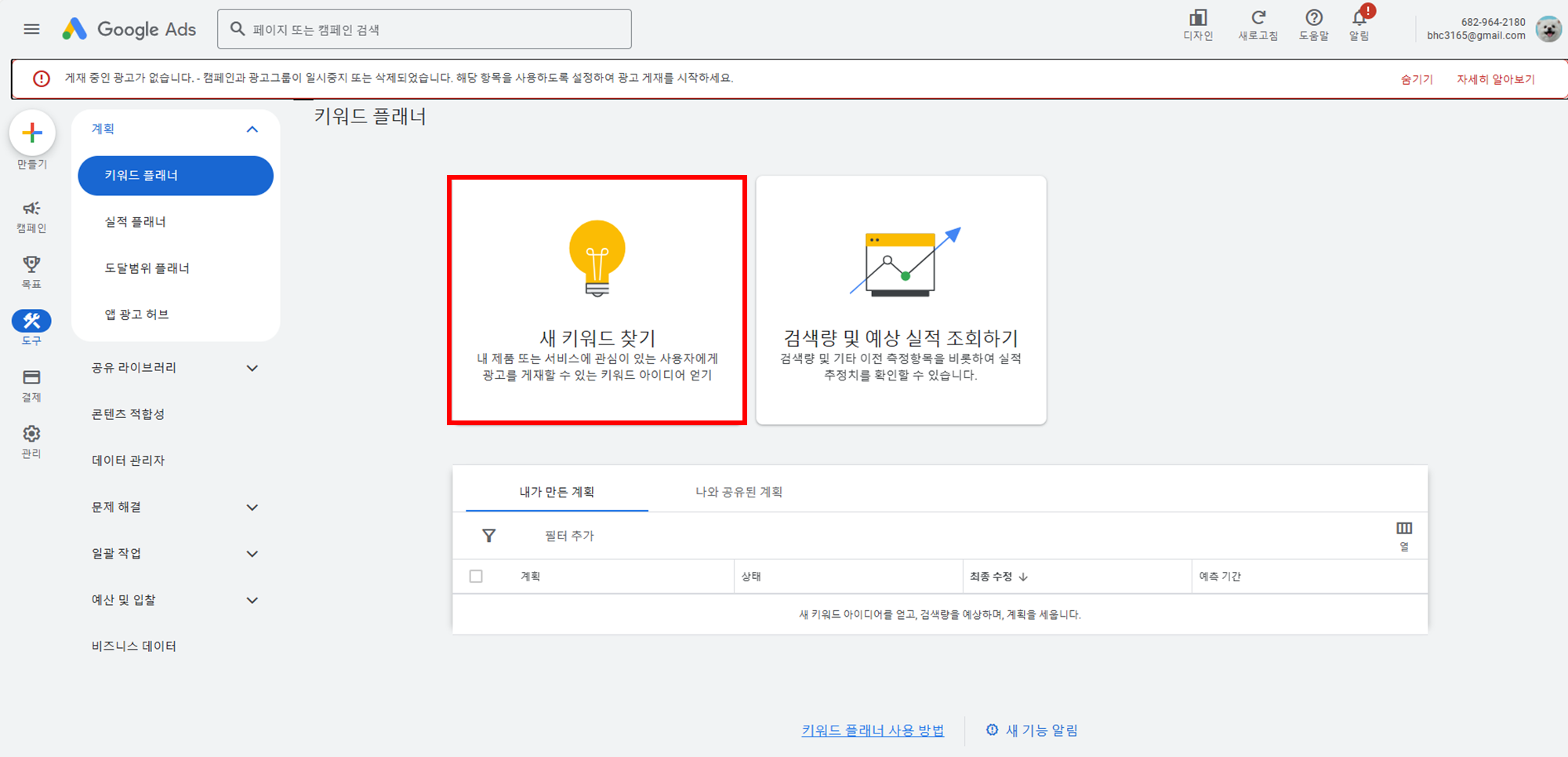Image resolution: width=1568 pixels, height=757 pixels.
Task: Open the 열 column settings icon
Action: click(1403, 530)
